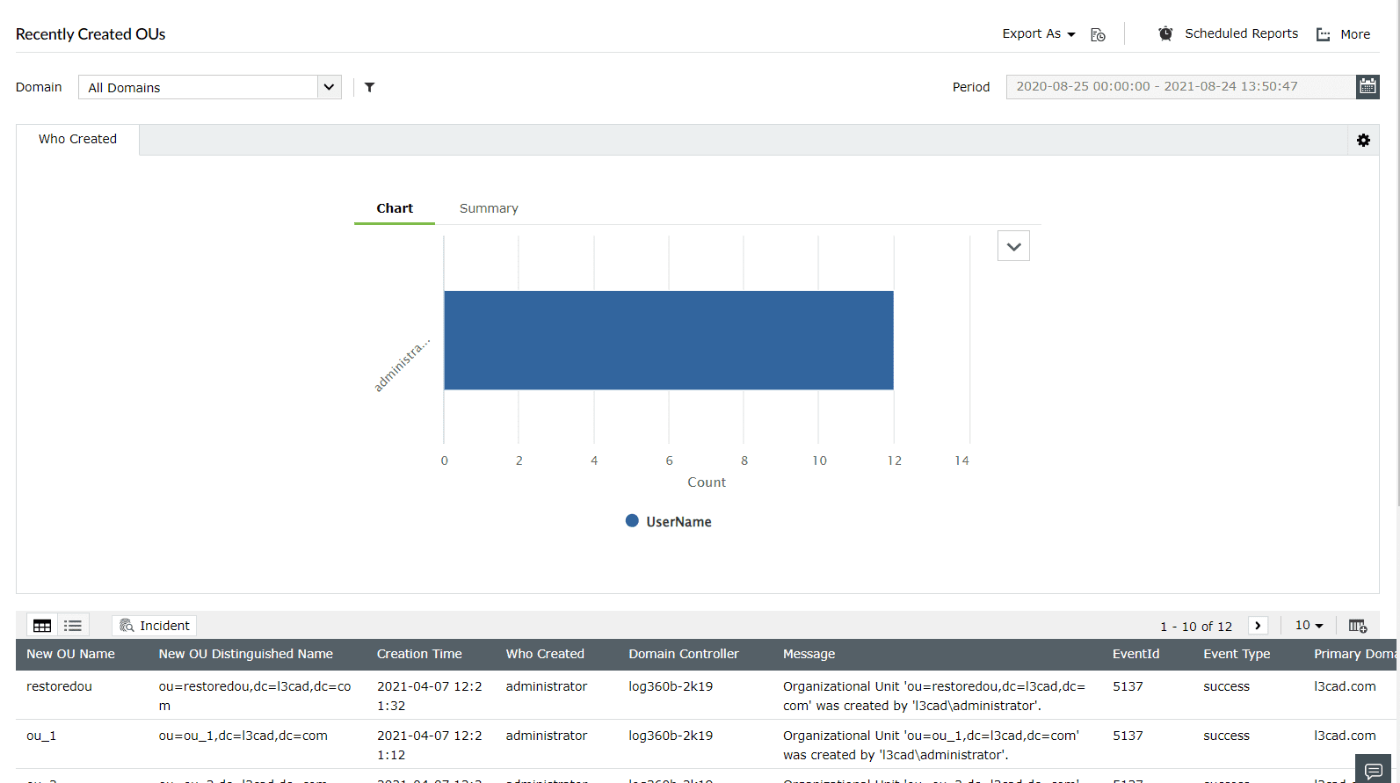Select the Who Created tab

pyautogui.click(x=77, y=139)
